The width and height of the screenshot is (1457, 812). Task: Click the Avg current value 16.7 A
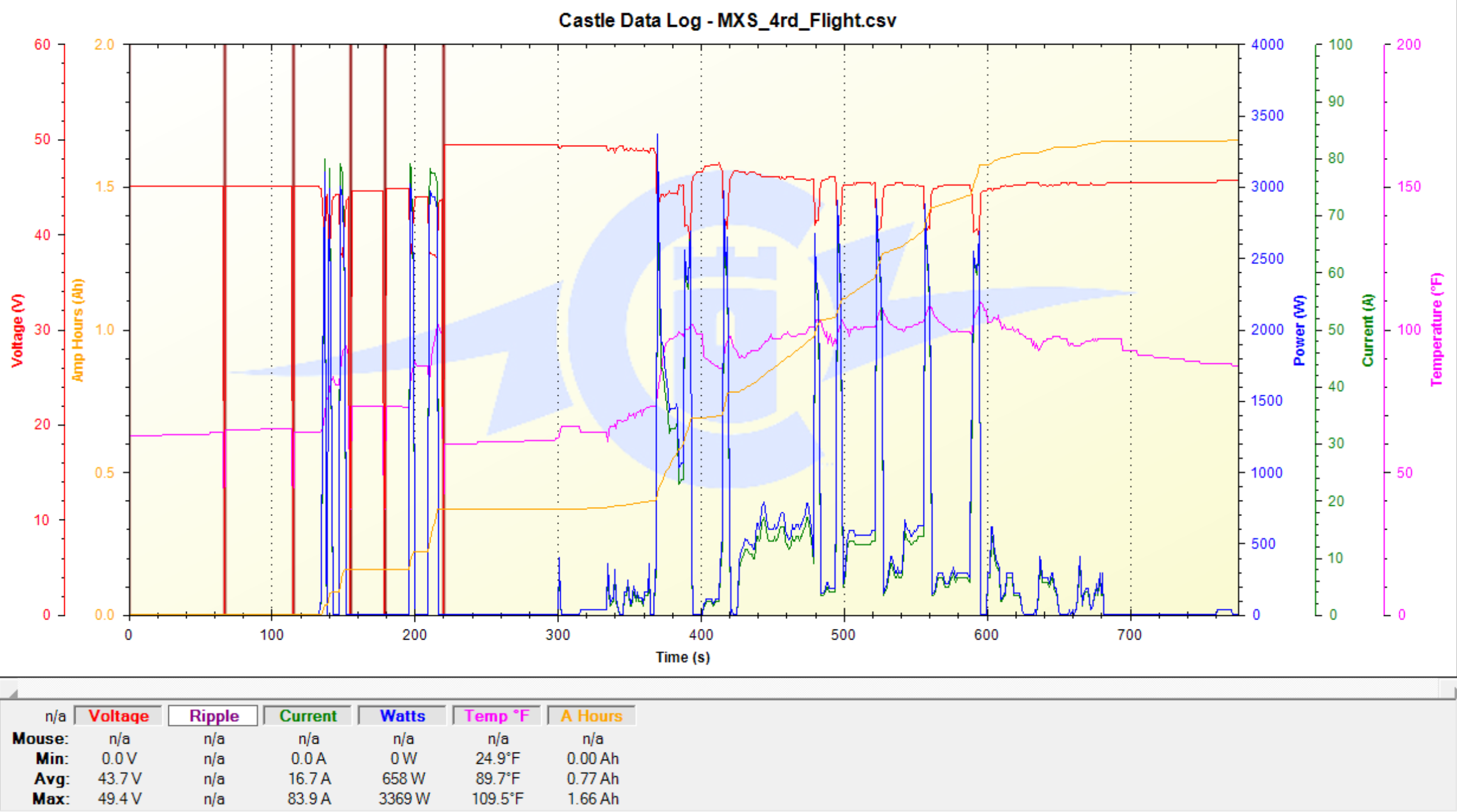(x=309, y=779)
